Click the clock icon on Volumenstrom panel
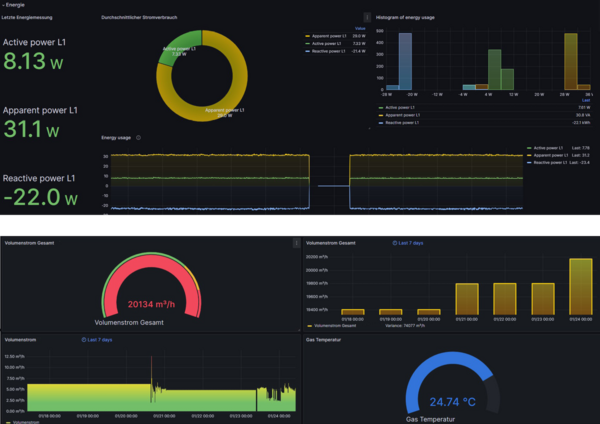600x424 pixels. 84,340
